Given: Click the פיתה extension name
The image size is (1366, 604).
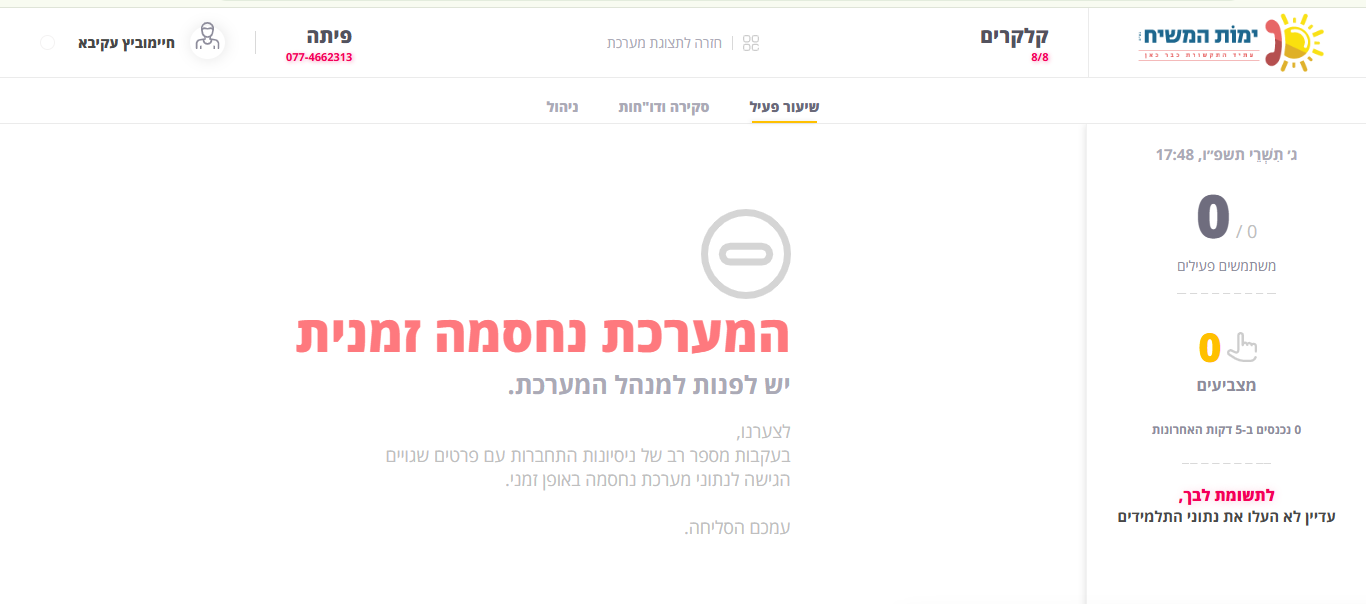Looking at the screenshot, I should pyautogui.click(x=329, y=36).
